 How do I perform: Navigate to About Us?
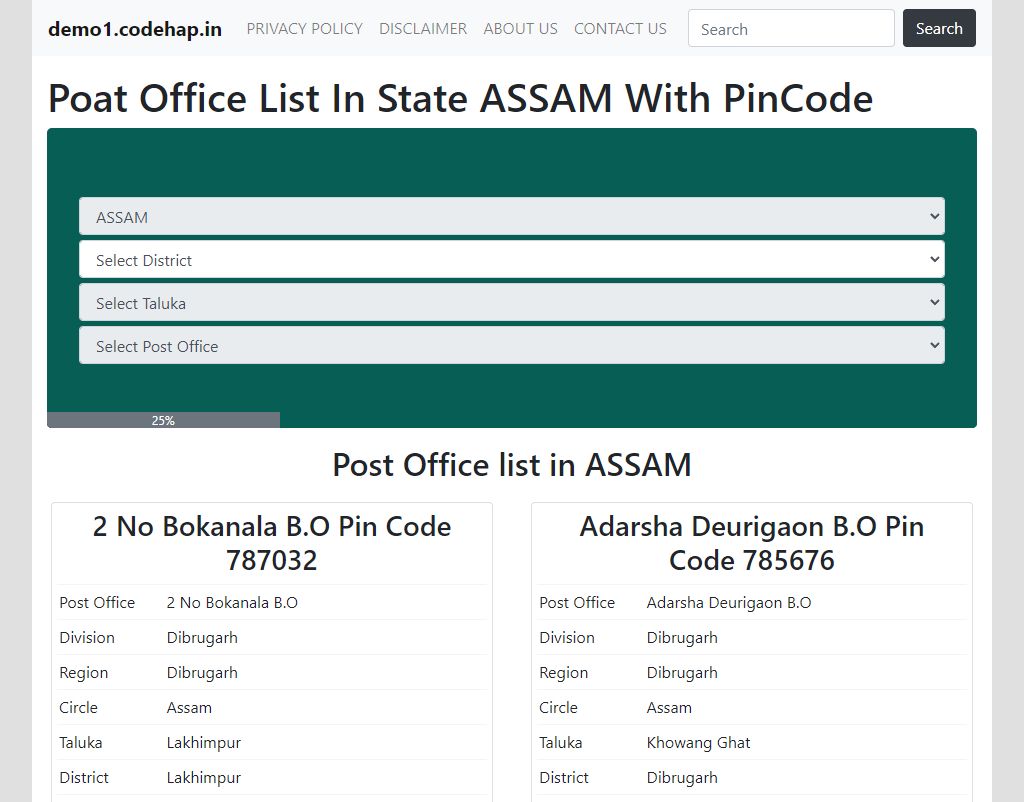click(520, 29)
